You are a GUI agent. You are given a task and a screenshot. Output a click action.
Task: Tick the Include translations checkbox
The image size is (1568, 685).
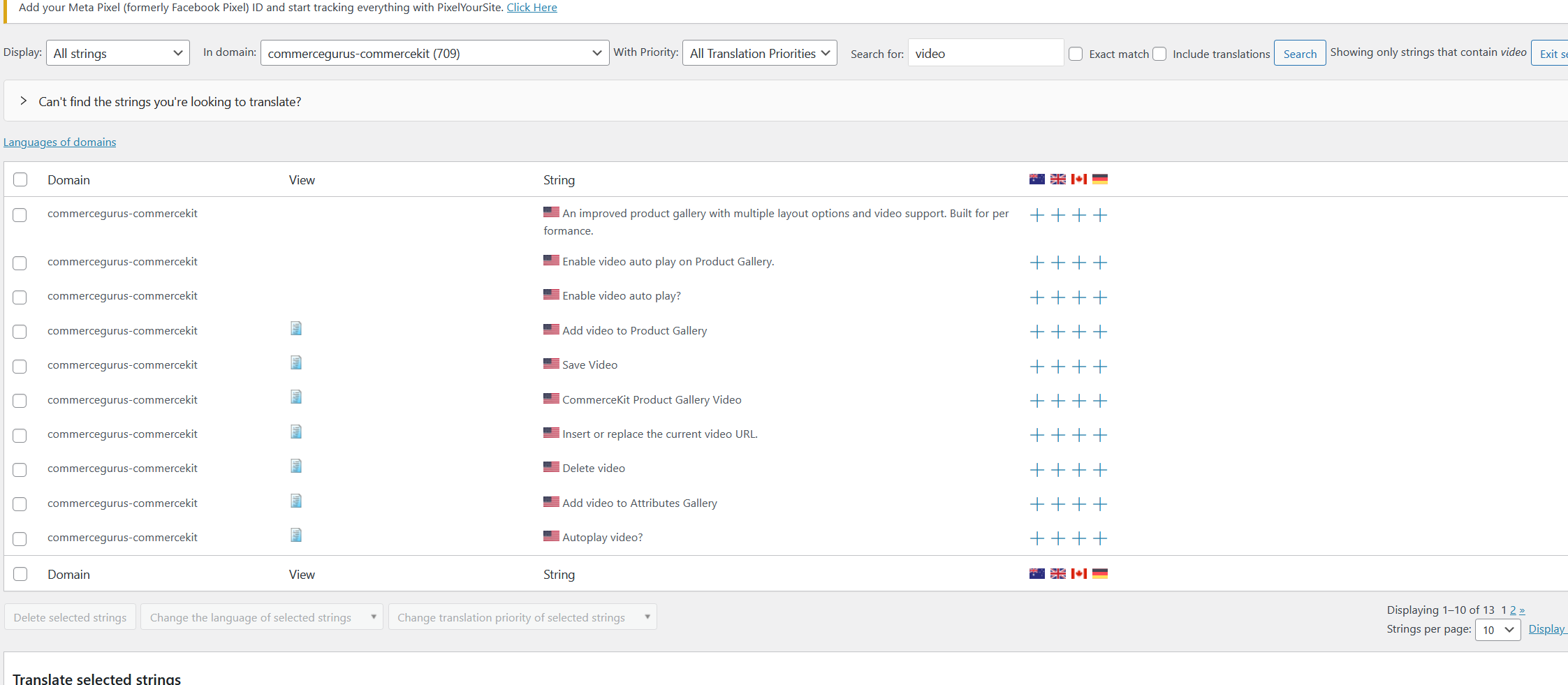[1159, 54]
